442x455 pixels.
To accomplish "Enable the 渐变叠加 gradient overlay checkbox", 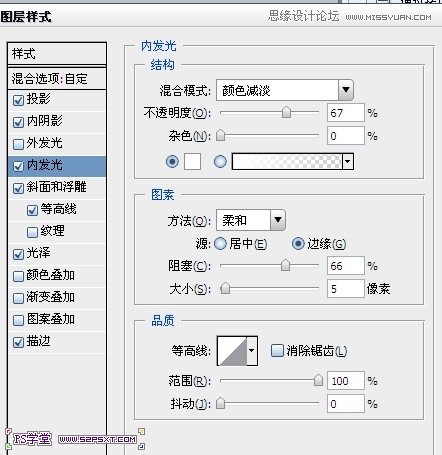I will (18, 298).
